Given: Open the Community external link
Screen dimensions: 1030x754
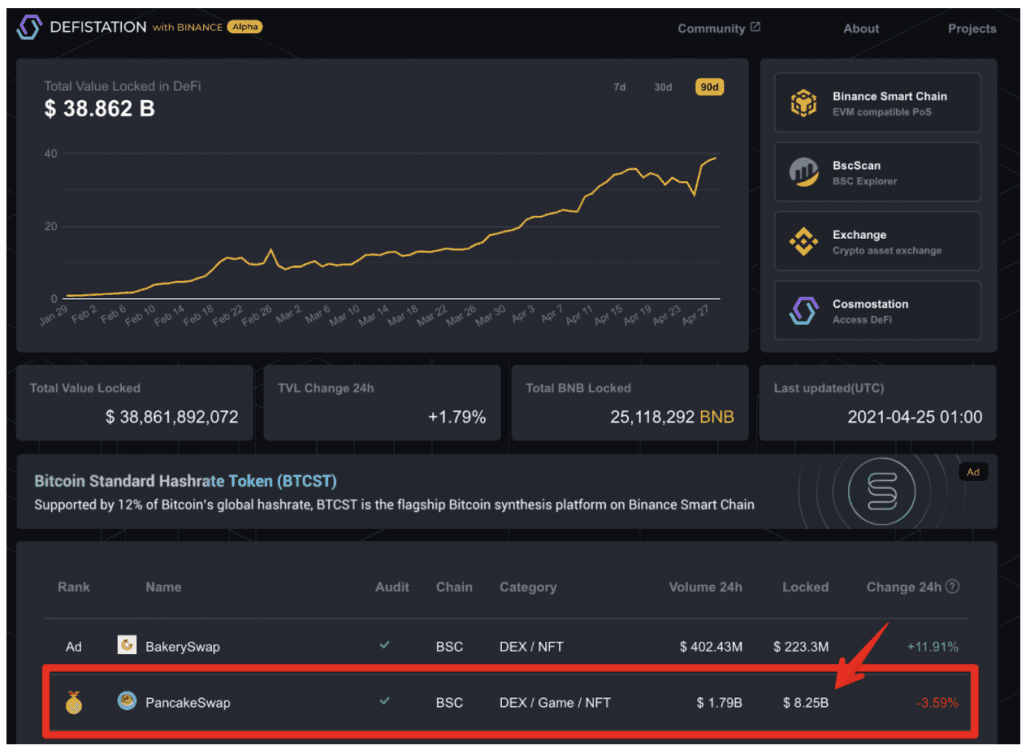Looking at the screenshot, I should [x=719, y=28].
